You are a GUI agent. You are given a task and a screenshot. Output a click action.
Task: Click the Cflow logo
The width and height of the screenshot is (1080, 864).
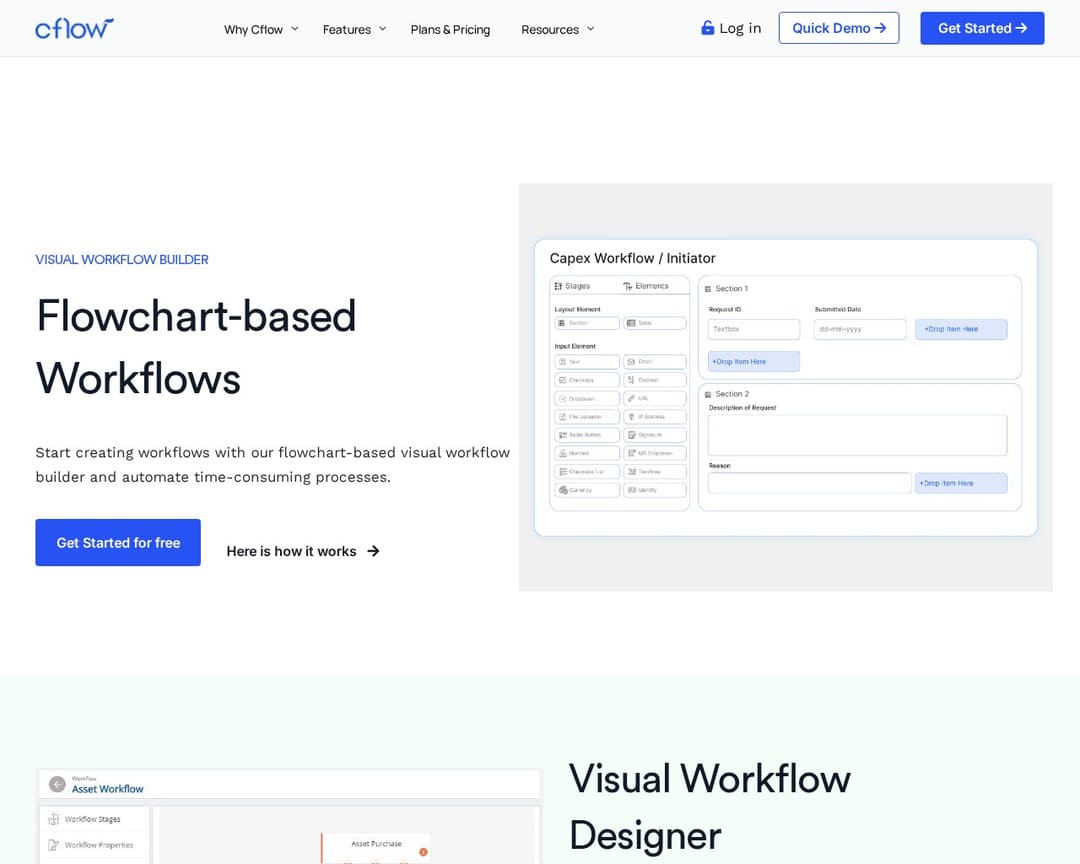tap(74, 28)
